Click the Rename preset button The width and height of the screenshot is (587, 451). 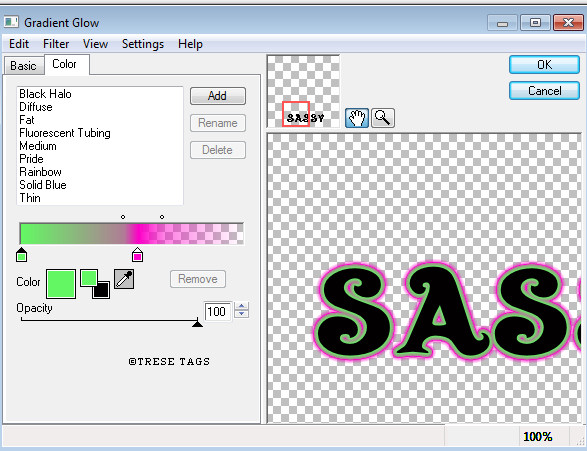[x=218, y=123]
